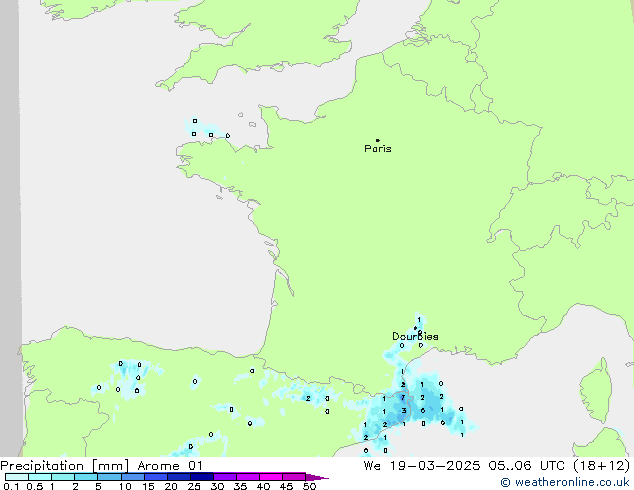This screenshot has height=490, width=634.
Task: Select the 10–15 mm blue legend swatch
Action: pos(133,477)
